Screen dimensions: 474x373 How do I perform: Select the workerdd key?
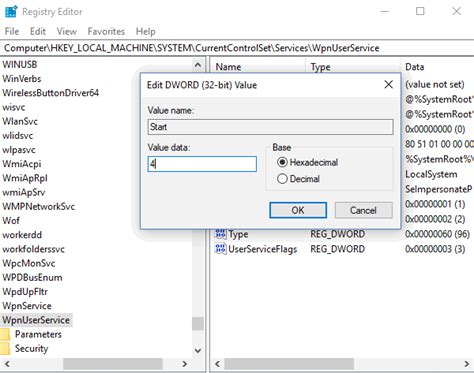click(x=22, y=235)
